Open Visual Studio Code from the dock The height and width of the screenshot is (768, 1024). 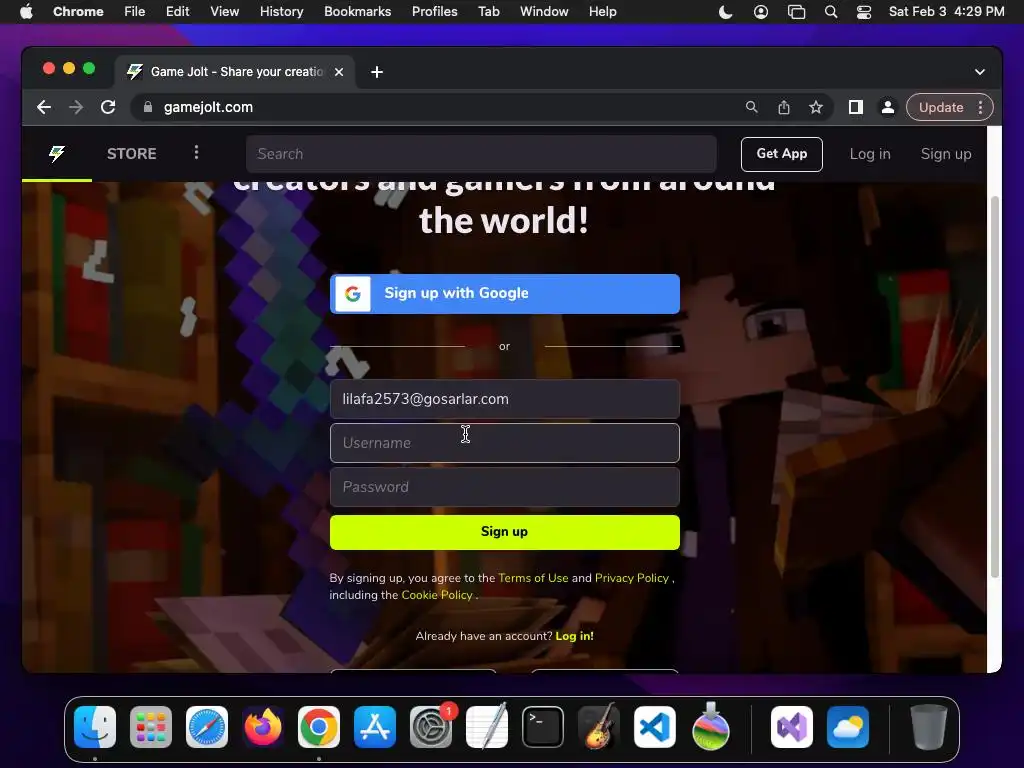pos(655,727)
